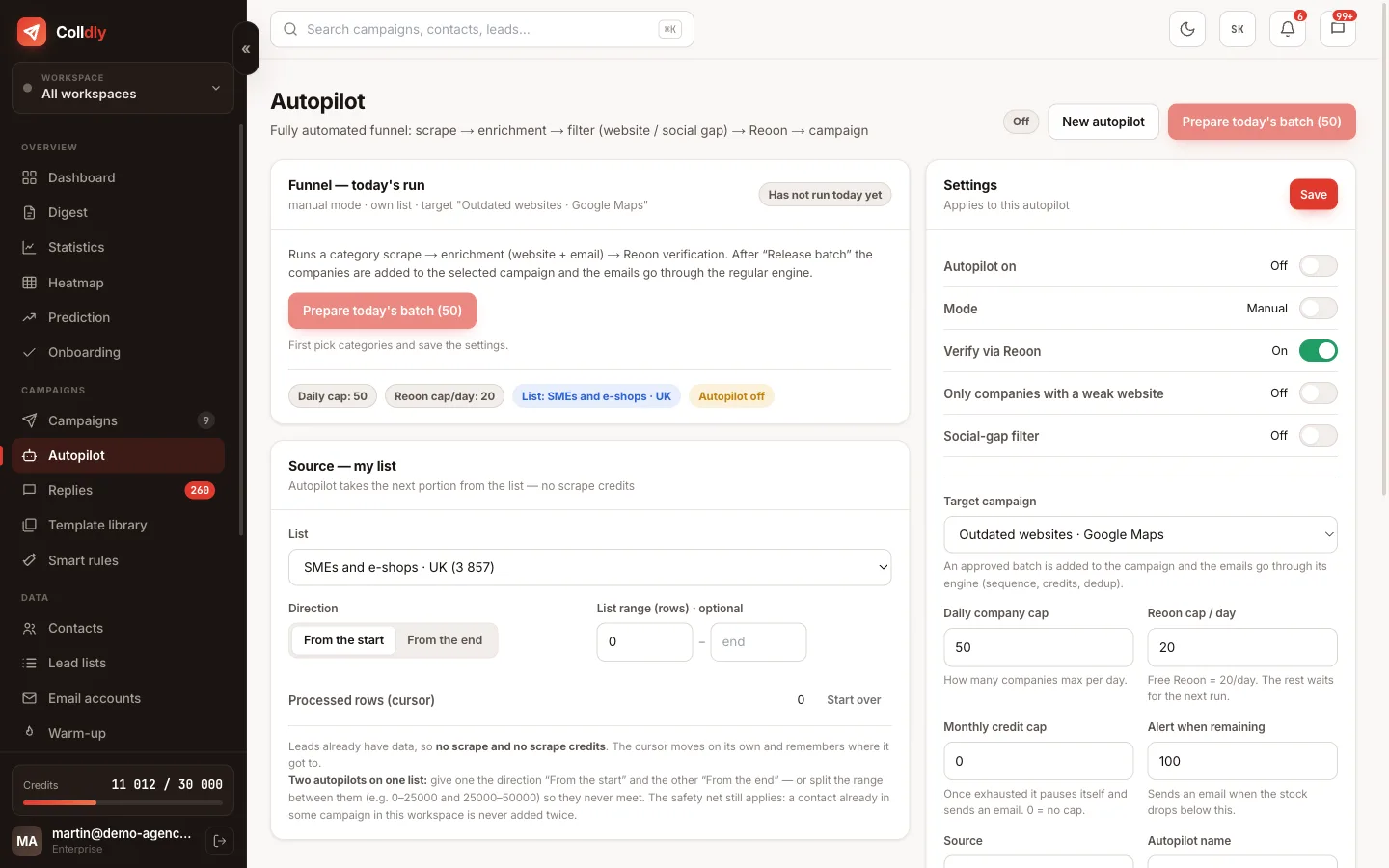This screenshot has height=868, width=1389.
Task: Click the Credits usage progress bar
Action: pos(123,802)
